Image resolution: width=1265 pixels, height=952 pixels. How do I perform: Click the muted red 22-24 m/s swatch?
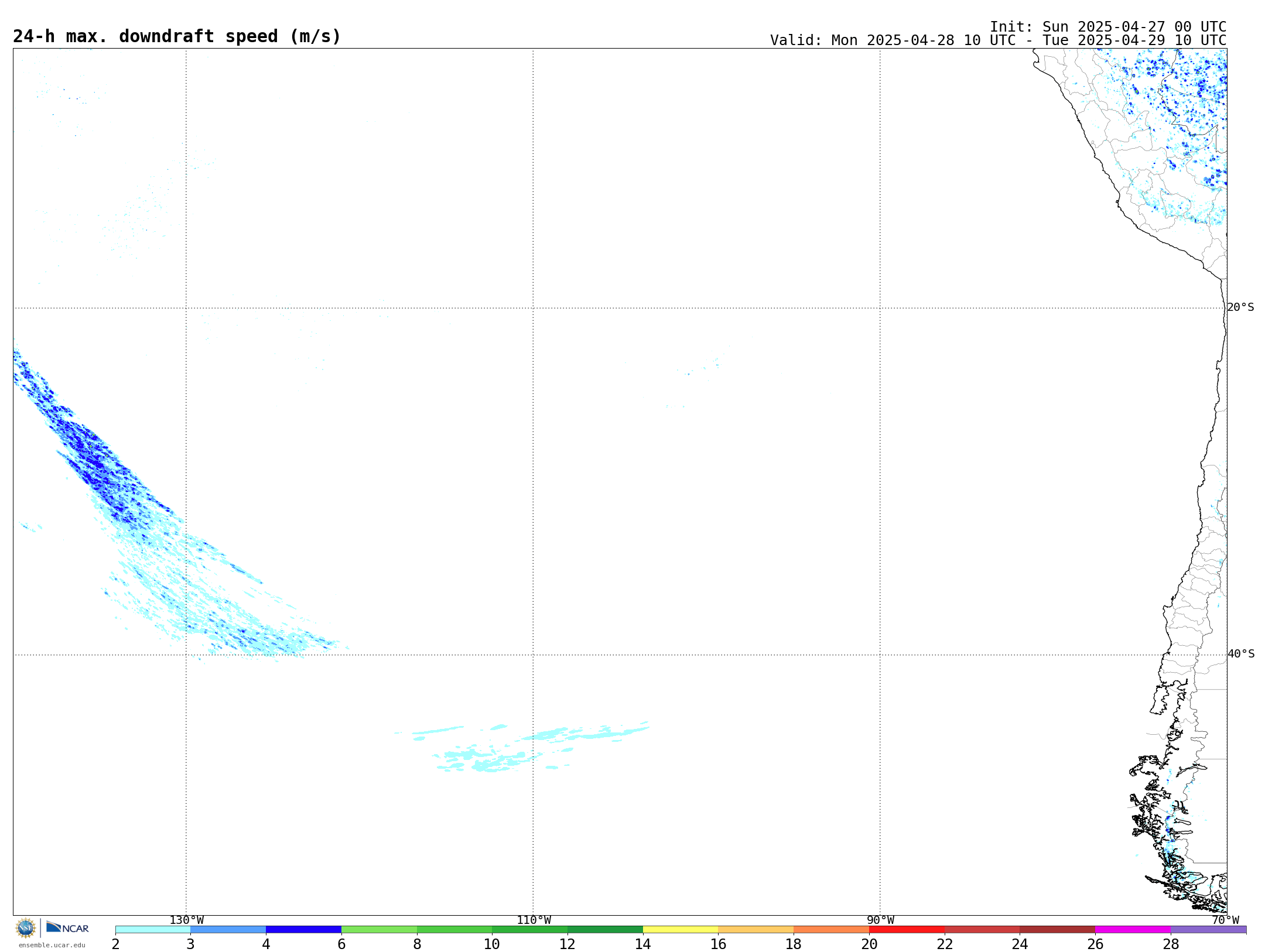pyautogui.click(x=982, y=929)
